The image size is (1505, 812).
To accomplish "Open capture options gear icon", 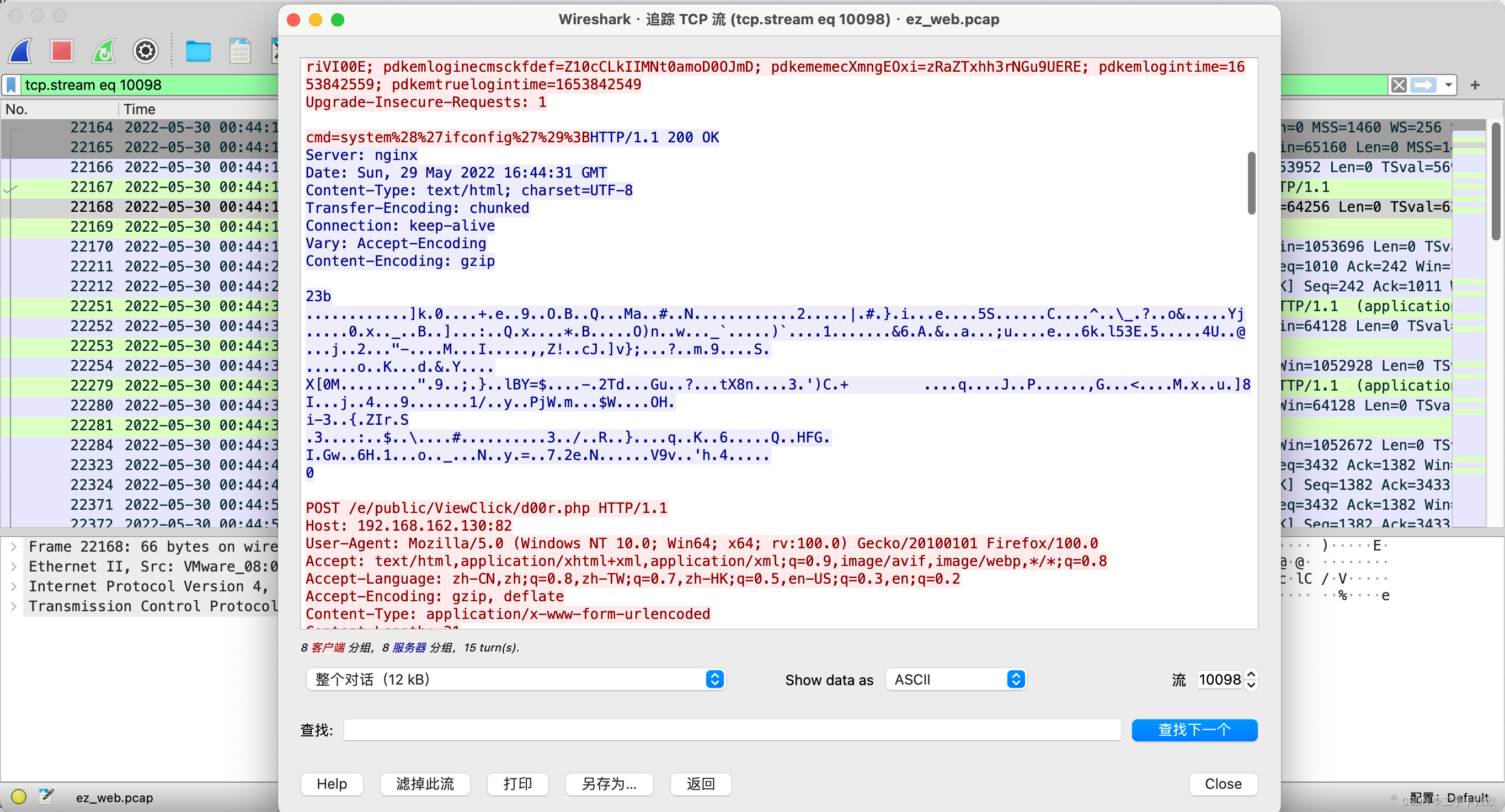I will [146, 51].
